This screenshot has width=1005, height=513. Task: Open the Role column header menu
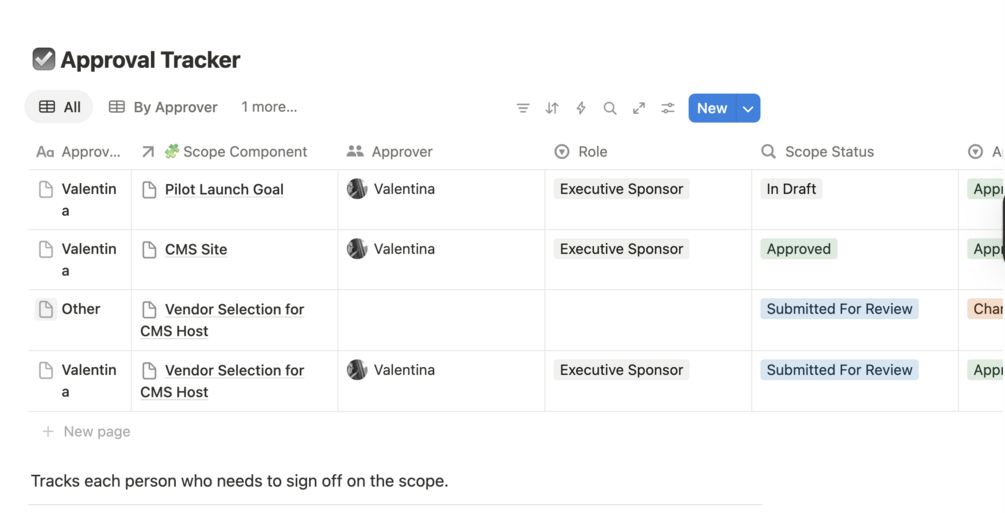point(592,152)
